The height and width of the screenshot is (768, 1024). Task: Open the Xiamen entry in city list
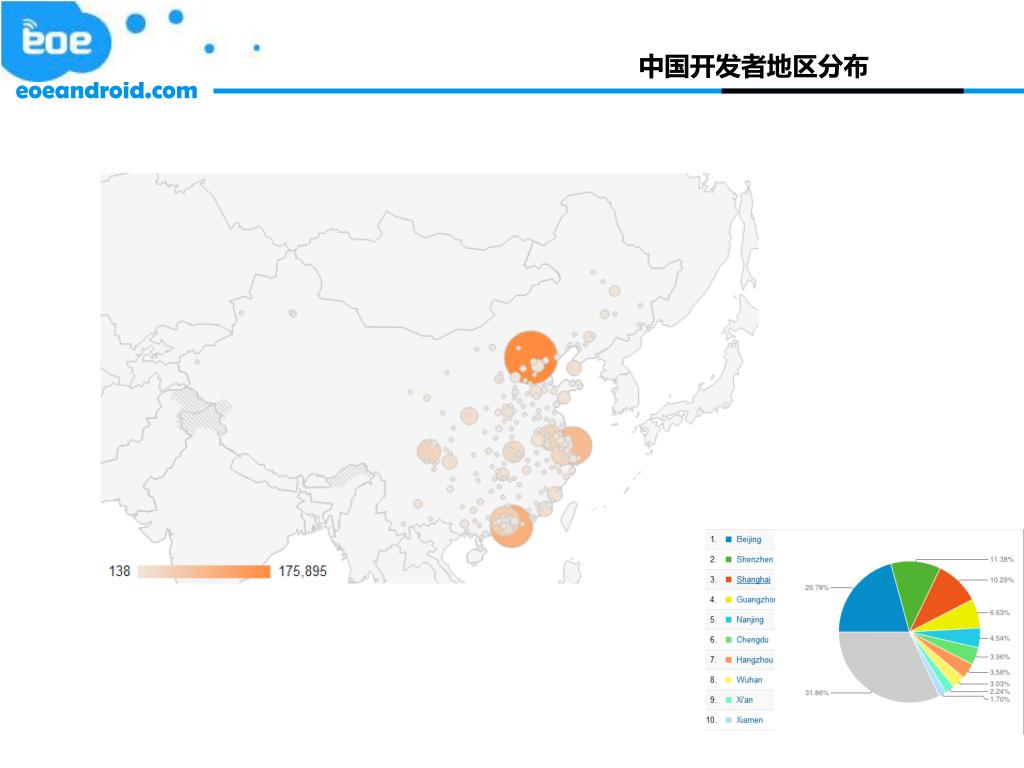pos(749,720)
